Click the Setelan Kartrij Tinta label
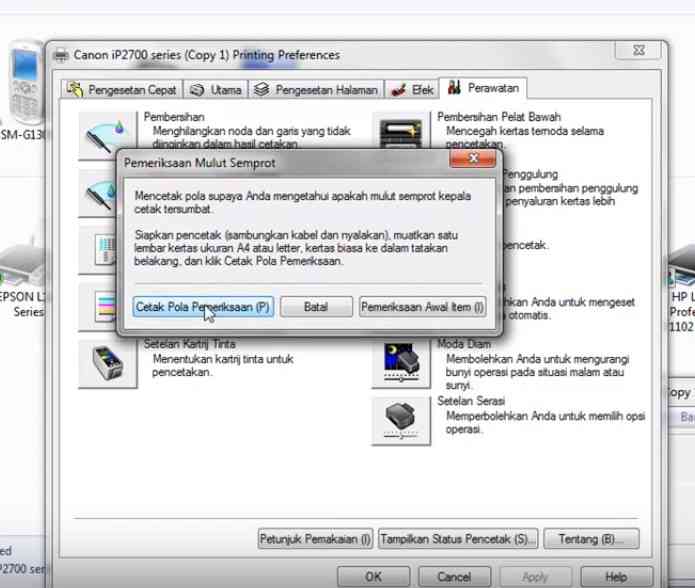This screenshot has height=588, width=695. click(x=190, y=344)
